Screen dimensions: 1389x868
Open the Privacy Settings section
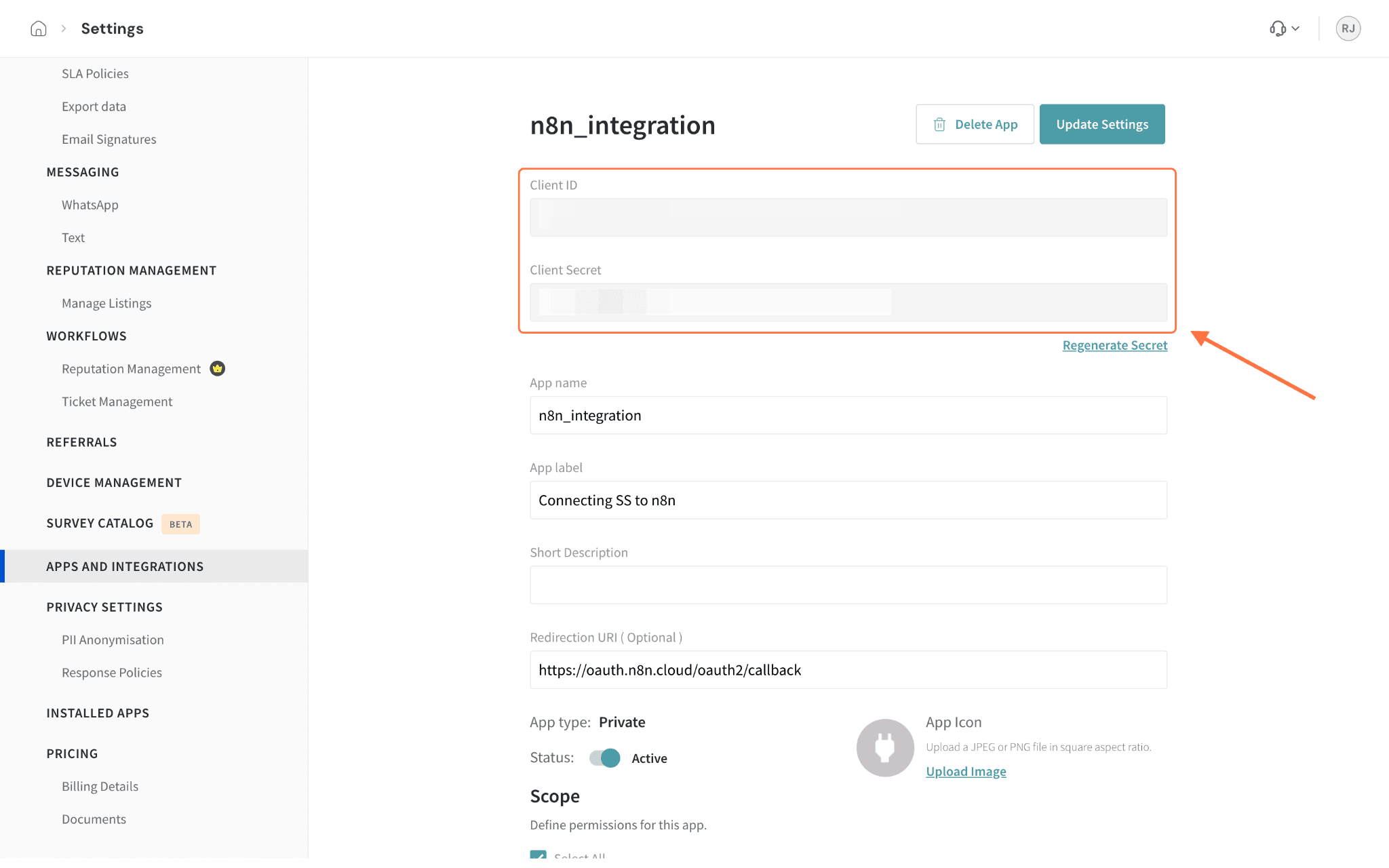pos(104,607)
